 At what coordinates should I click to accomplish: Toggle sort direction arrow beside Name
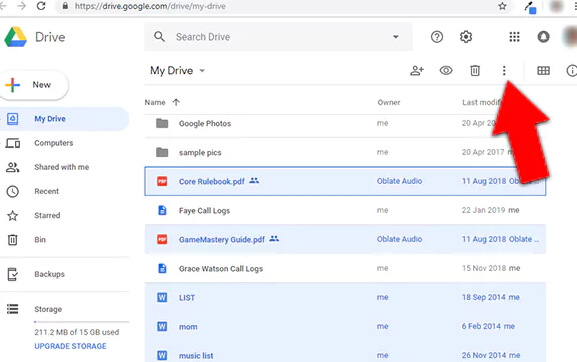(x=176, y=102)
